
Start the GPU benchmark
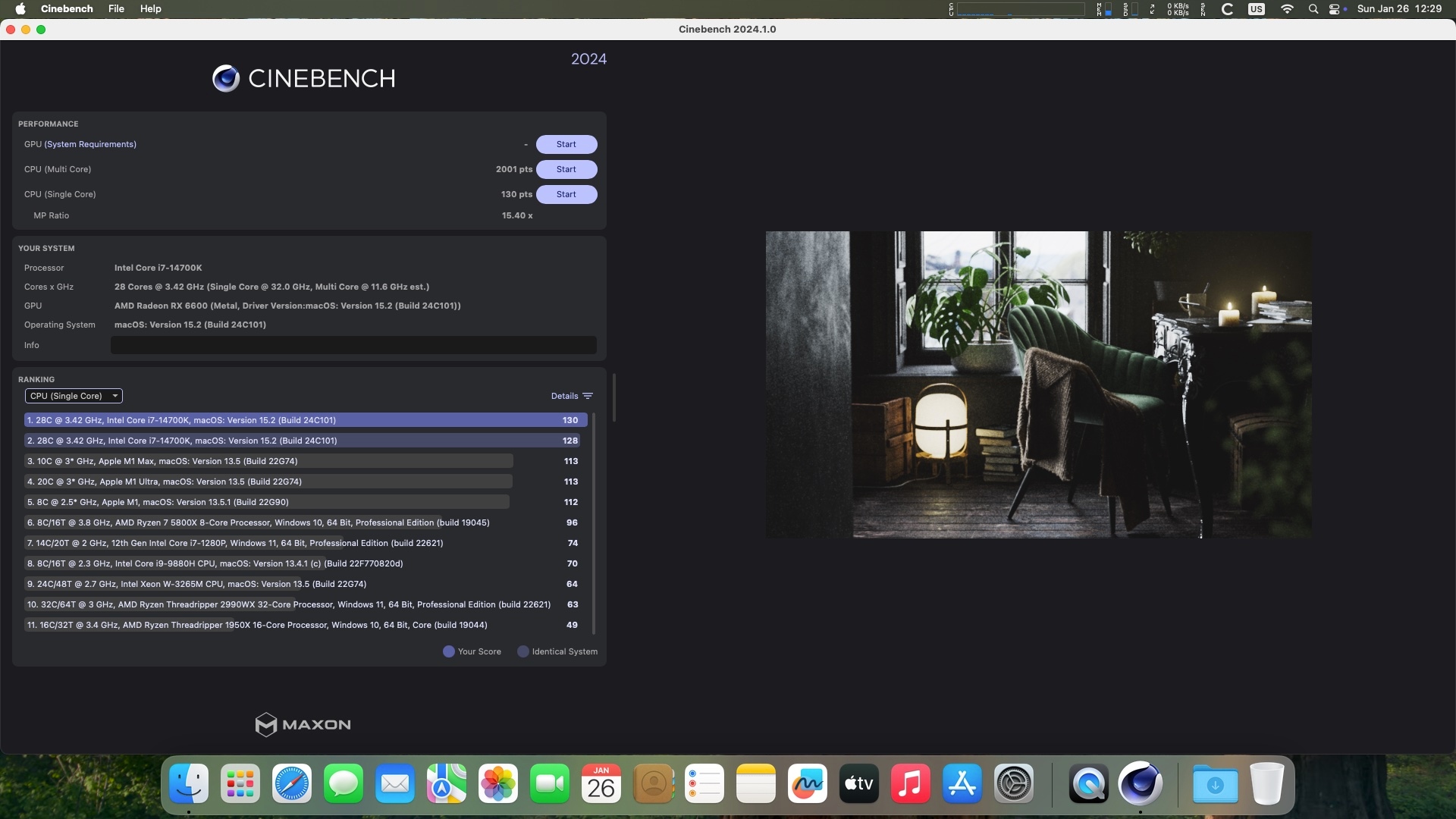tap(566, 144)
